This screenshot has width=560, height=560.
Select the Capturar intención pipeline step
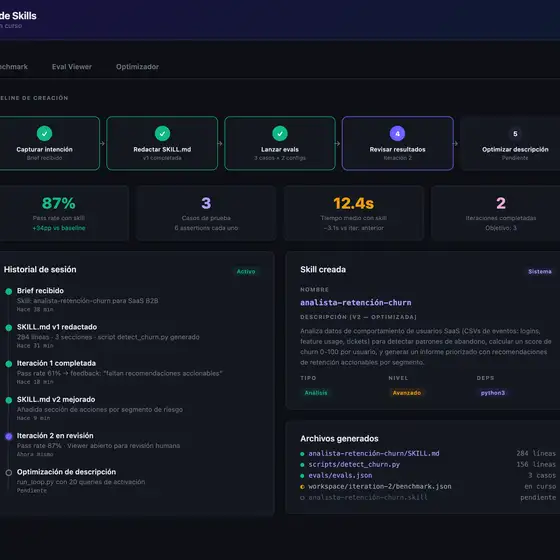(49, 143)
